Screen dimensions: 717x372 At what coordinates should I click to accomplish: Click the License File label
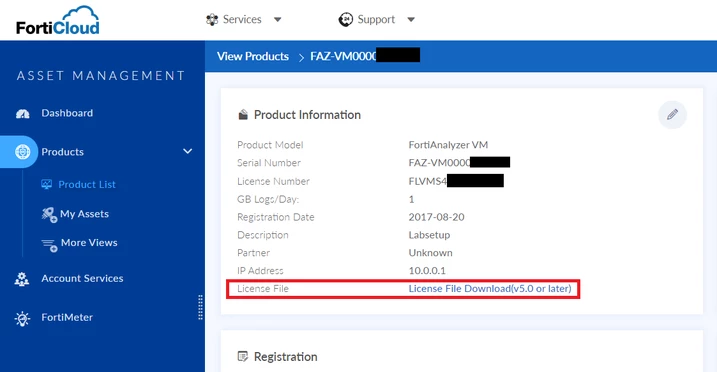click(263, 289)
